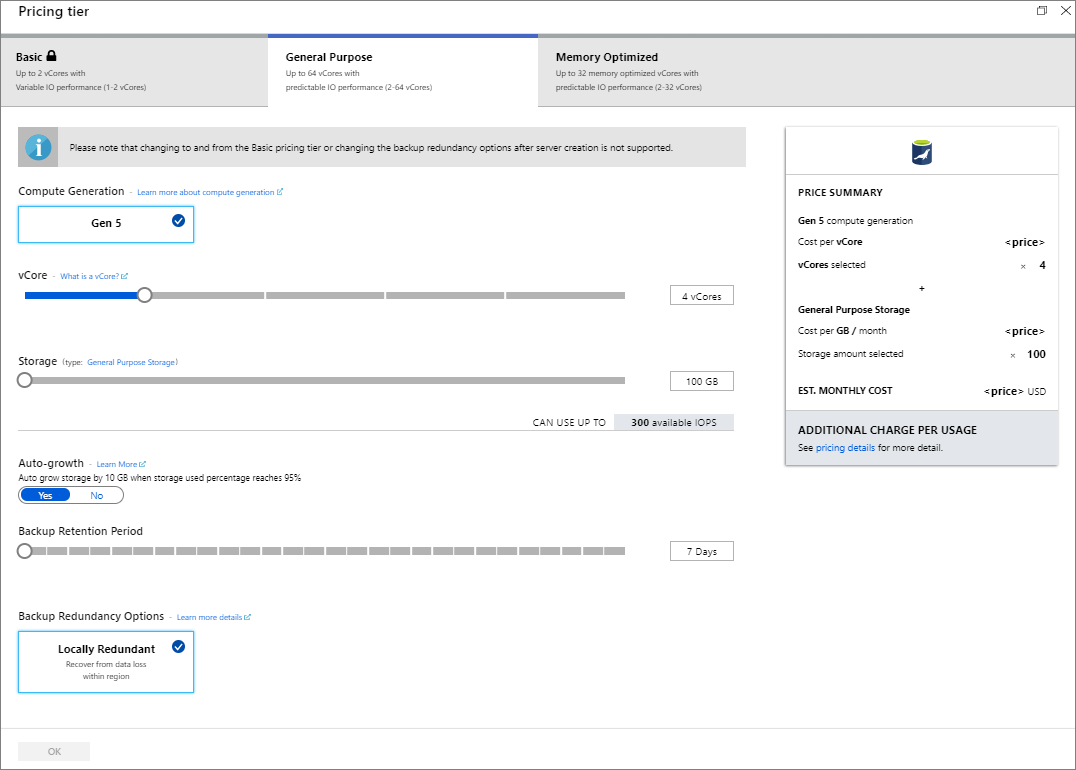This screenshot has height=770, width=1076.
Task: Click the 4 vCores value field
Action: [x=701, y=294]
